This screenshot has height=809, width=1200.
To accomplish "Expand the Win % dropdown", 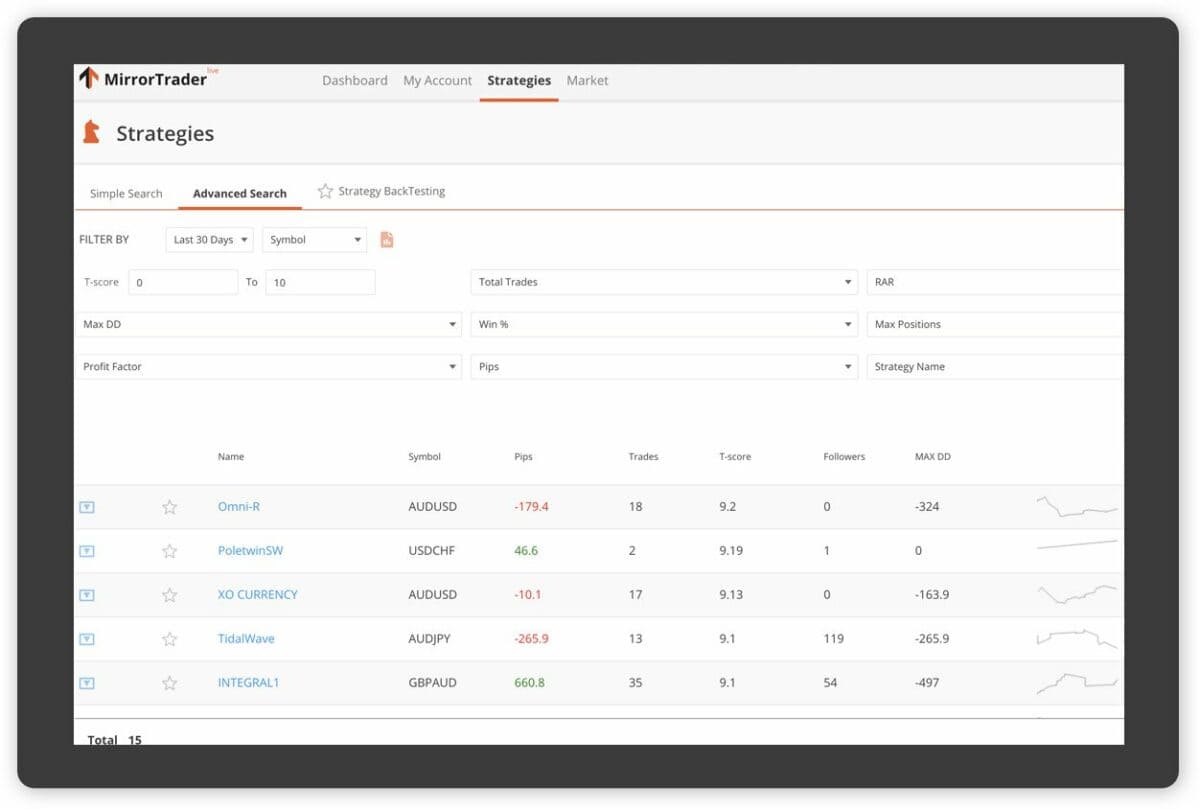I will [664, 324].
